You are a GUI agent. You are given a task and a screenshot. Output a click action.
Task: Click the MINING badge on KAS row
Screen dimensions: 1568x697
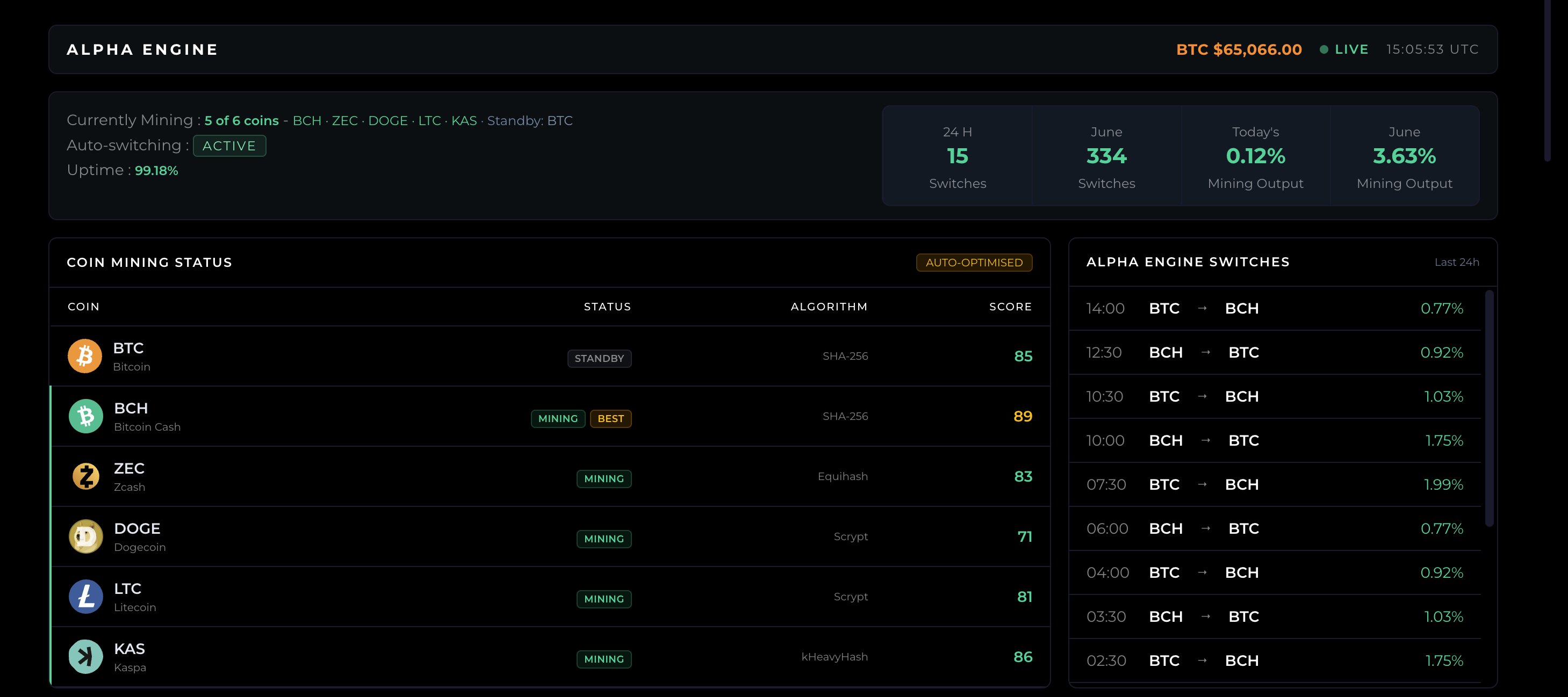tap(604, 659)
